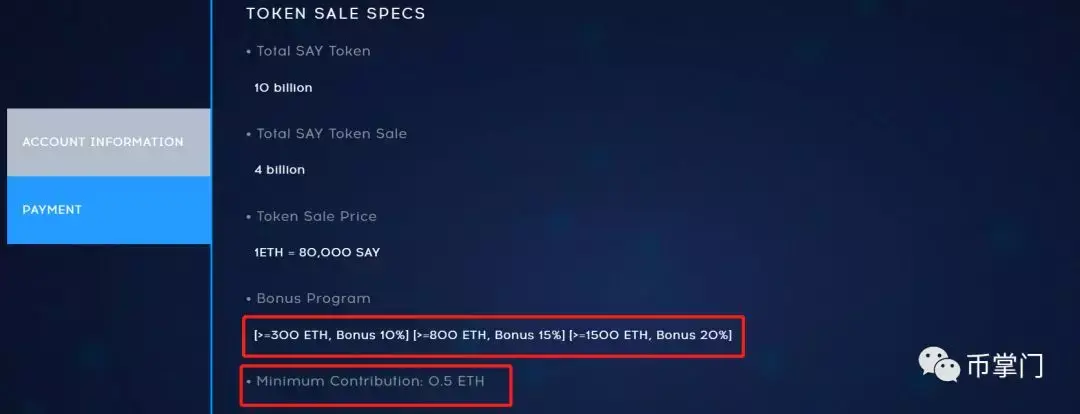This screenshot has height=414, width=1080.
Task: Click the >=1500 ETH Bonus 20% tier
Action: [x=650, y=335]
